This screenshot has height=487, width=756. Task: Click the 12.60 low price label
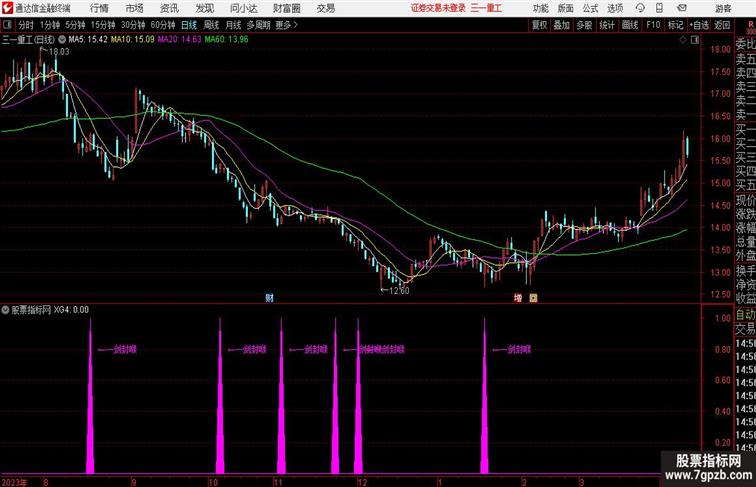[x=399, y=291]
